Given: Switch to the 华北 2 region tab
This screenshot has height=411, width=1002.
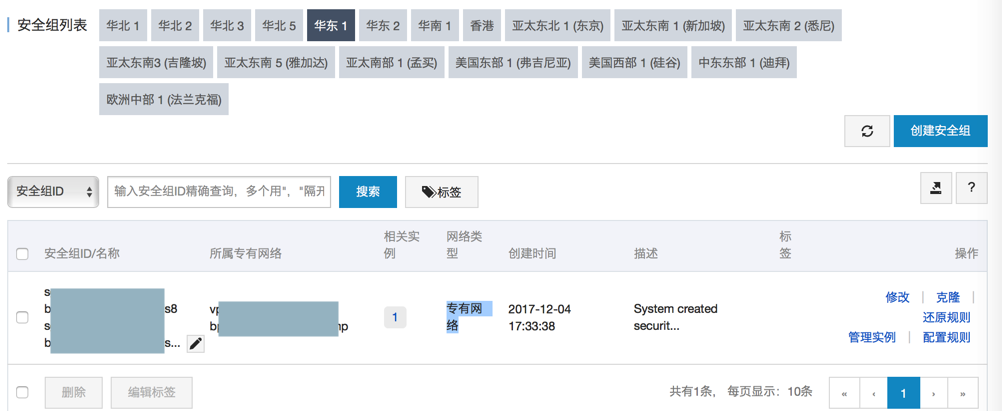Looking at the screenshot, I should tap(175, 25).
